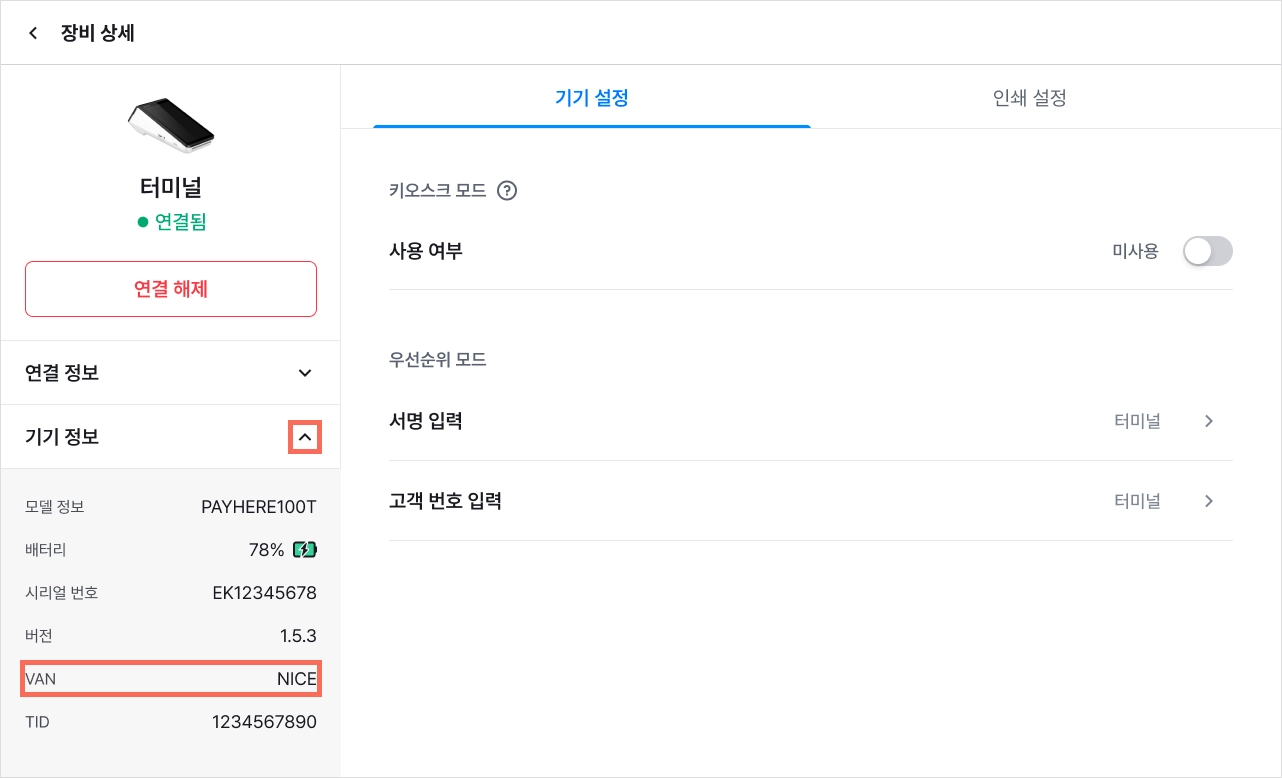
Task: Click the TID value 1234567890
Action: click(264, 722)
